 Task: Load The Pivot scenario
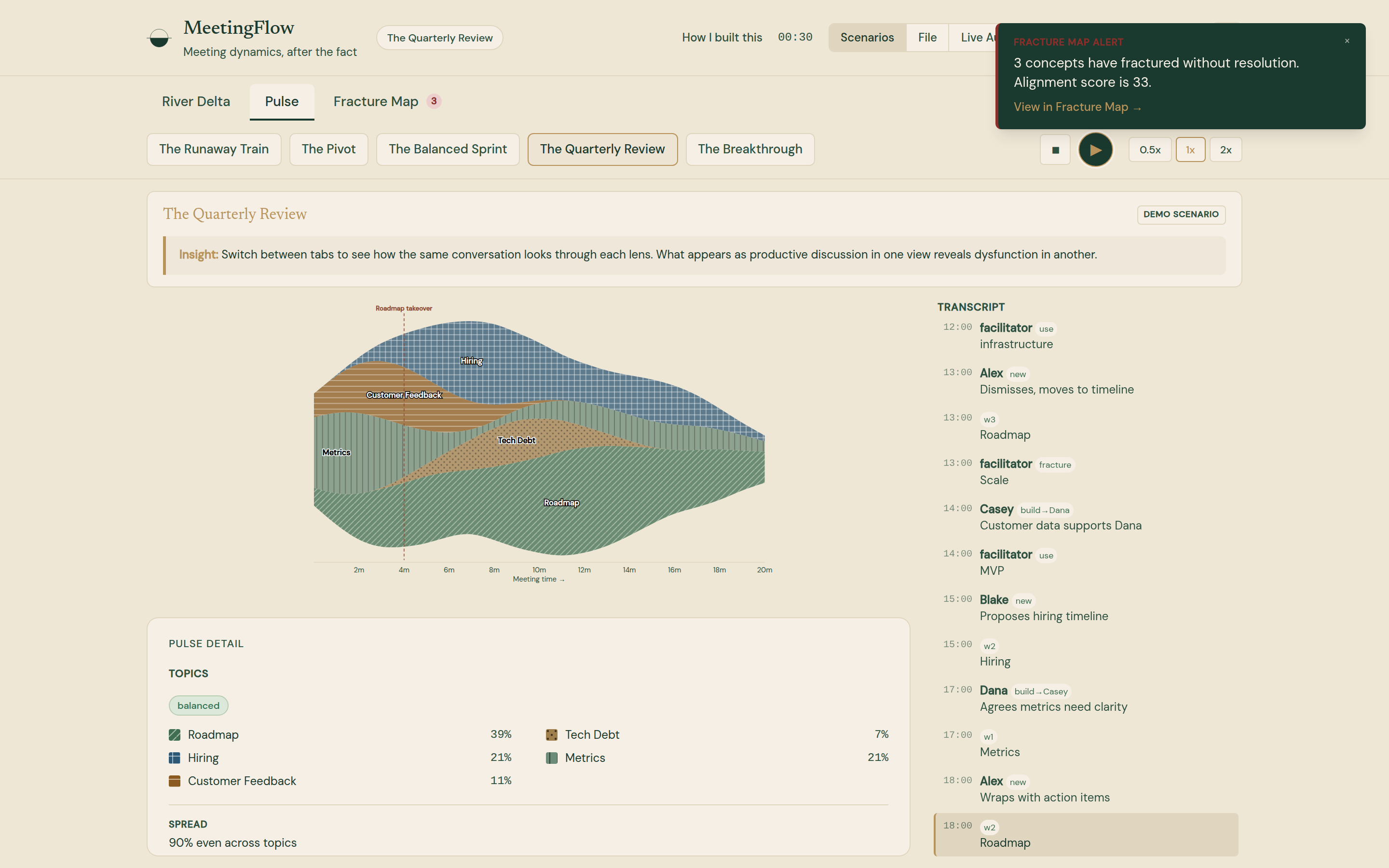coord(329,149)
